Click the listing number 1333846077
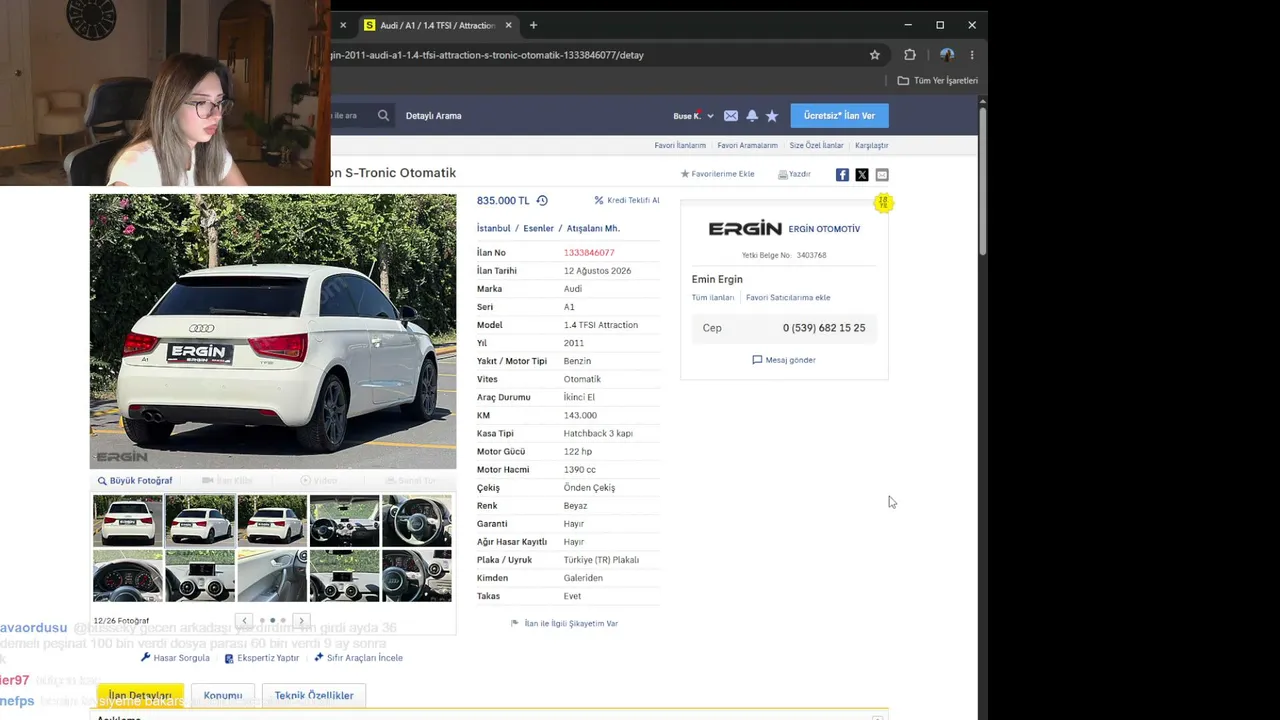The width and height of the screenshot is (1280, 720). [x=589, y=253]
